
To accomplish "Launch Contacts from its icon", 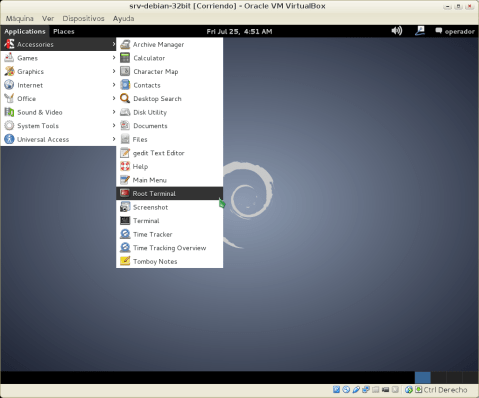I will [x=125, y=85].
